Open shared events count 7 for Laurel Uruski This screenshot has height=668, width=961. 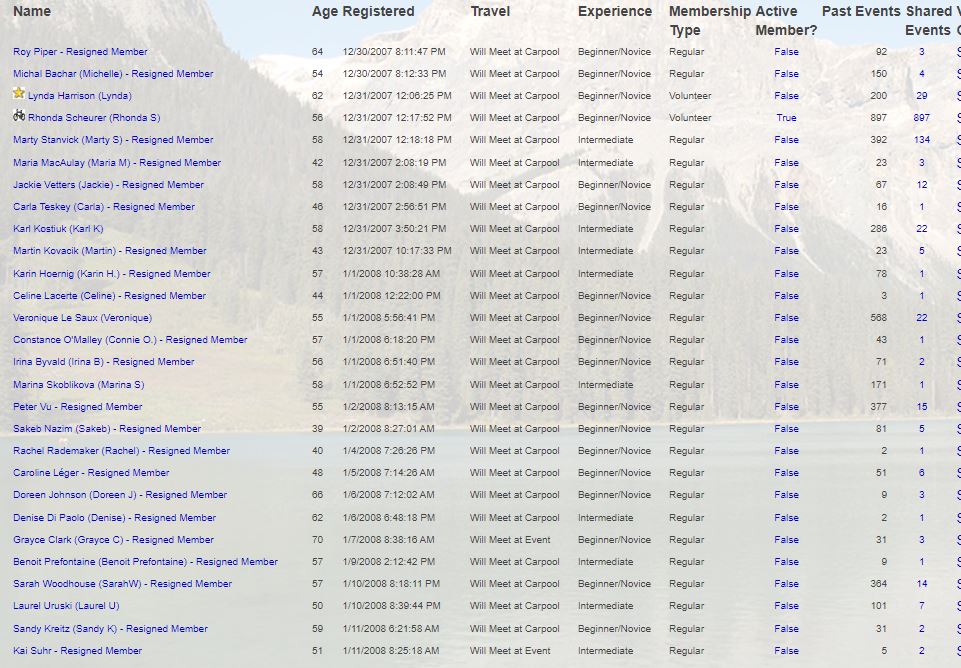[x=922, y=606]
